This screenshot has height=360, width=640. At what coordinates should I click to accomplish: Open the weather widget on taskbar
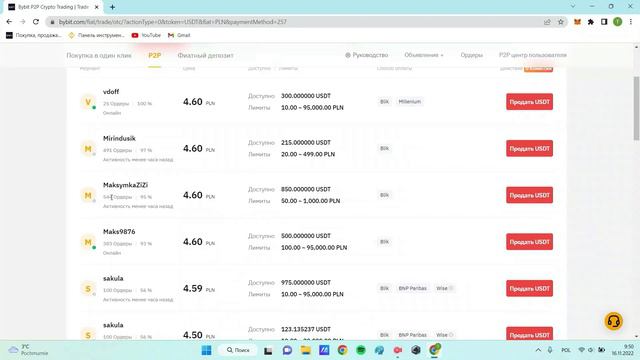[29, 350]
